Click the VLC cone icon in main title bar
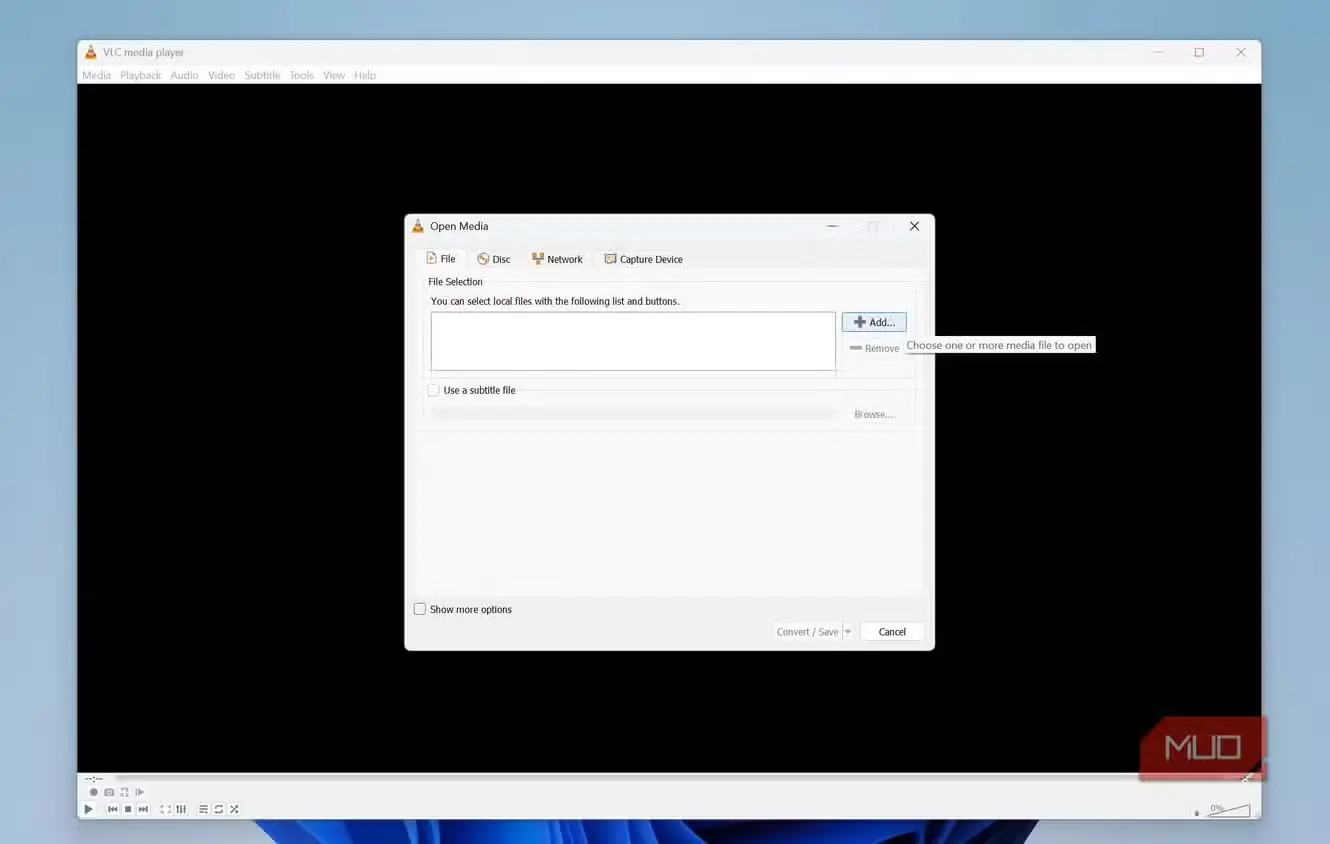This screenshot has height=844, width=1330. coord(90,52)
